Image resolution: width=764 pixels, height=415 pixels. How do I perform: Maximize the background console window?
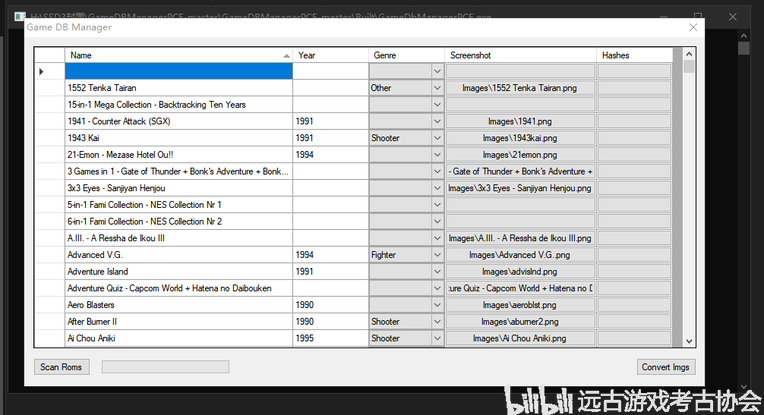[698, 17]
